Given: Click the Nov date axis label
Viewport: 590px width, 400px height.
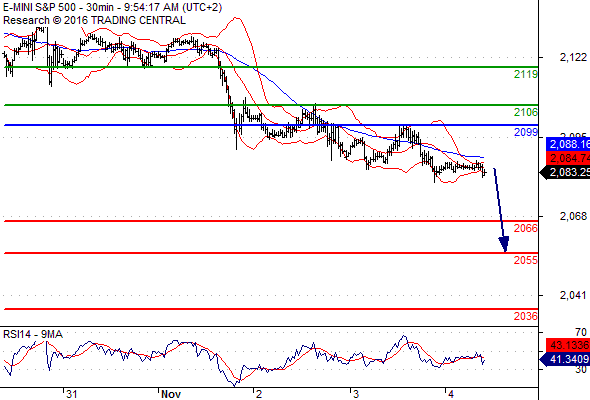Looking at the screenshot, I should tap(171, 394).
